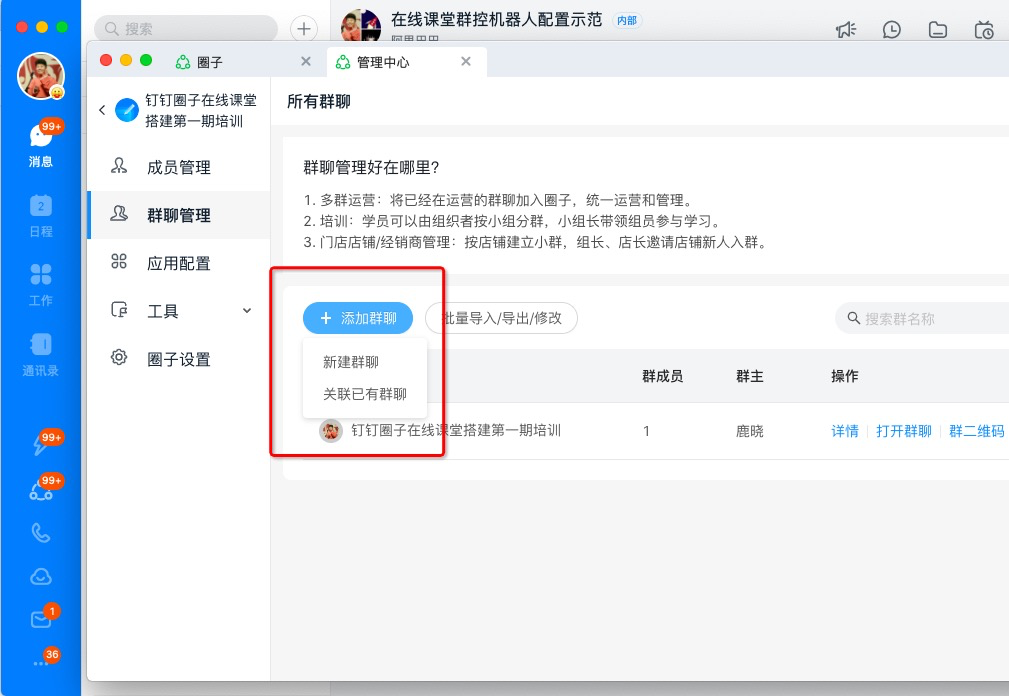Close the 圈子 tab
Viewport: 1009px width, 696px height.
tap(306, 61)
